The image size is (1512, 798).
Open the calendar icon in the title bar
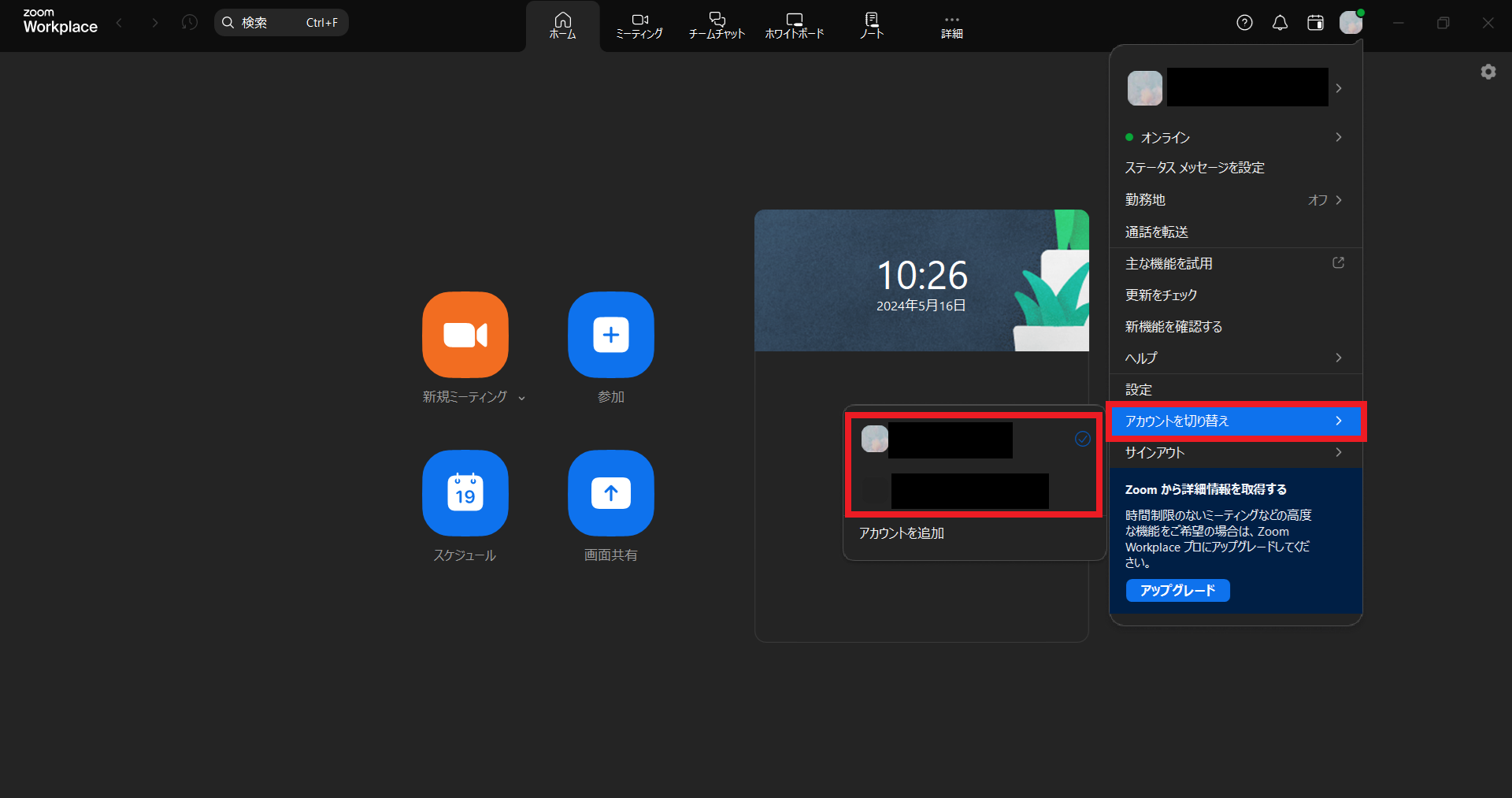click(1315, 23)
